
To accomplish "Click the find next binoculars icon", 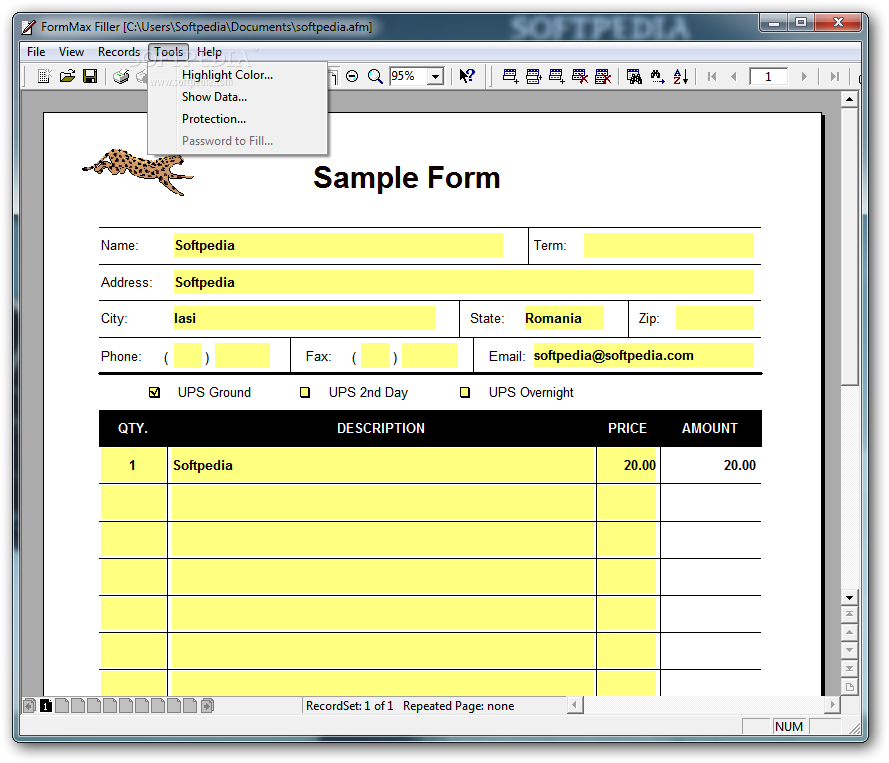I will tap(657, 76).
